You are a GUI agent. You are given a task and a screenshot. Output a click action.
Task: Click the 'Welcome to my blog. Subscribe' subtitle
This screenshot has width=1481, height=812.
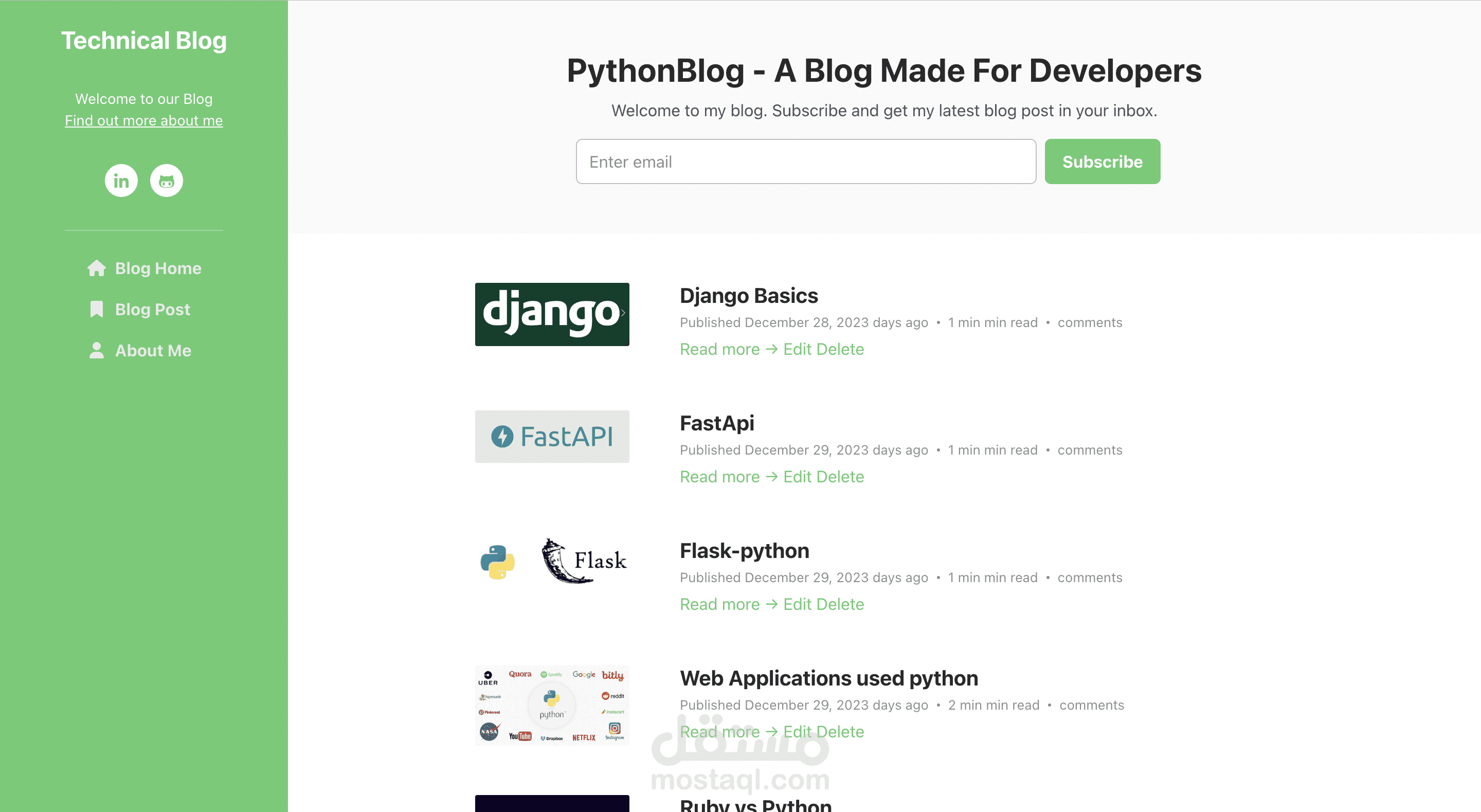(884, 111)
